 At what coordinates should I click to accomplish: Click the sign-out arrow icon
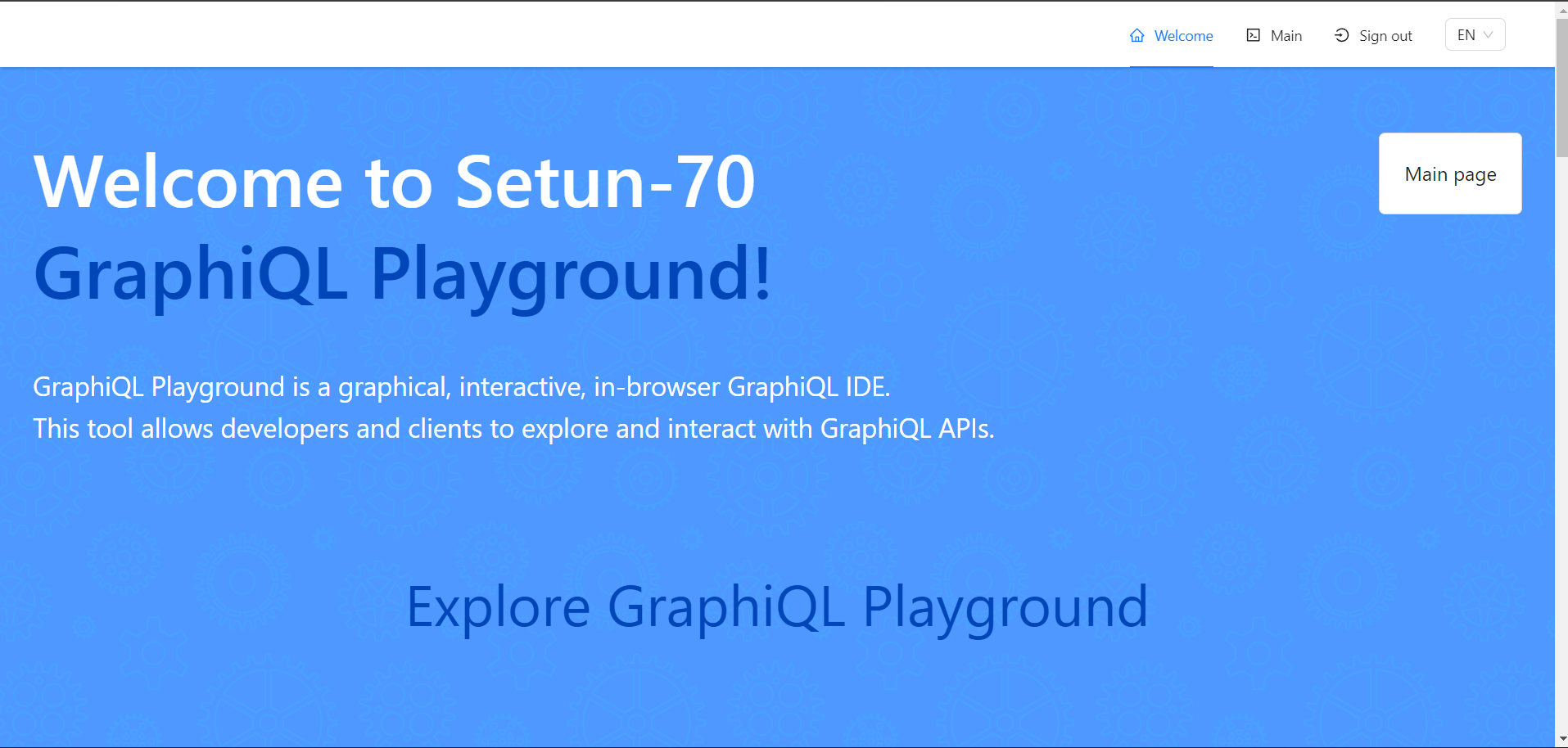point(1342,35)
